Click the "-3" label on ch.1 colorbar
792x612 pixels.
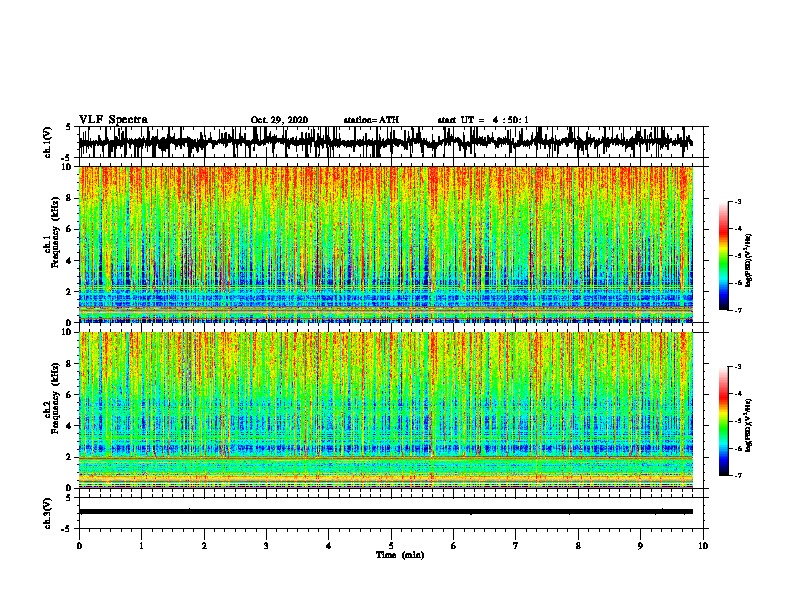pyautogui.click(x=737, y=201)
